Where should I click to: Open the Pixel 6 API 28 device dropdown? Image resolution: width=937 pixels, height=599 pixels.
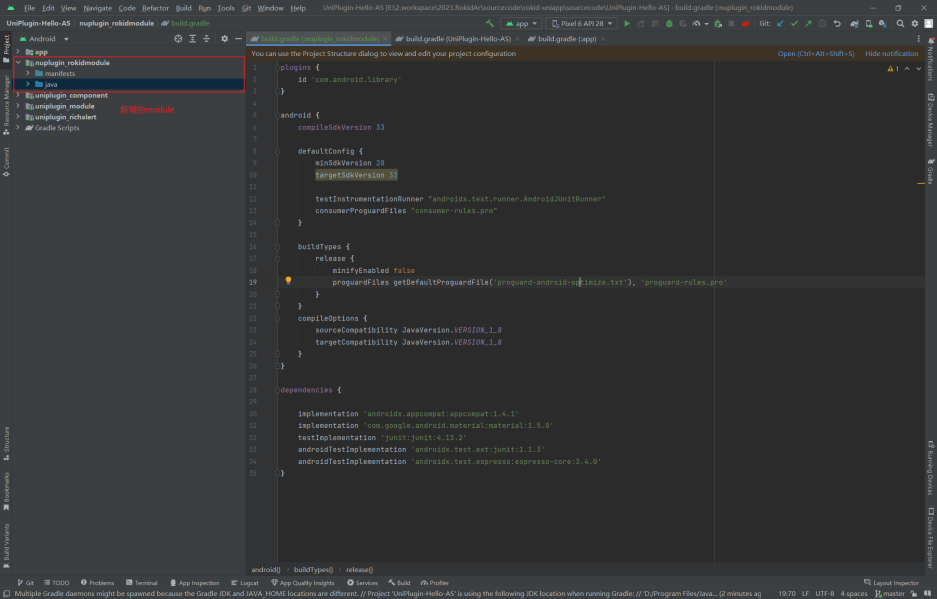(581, 23)
